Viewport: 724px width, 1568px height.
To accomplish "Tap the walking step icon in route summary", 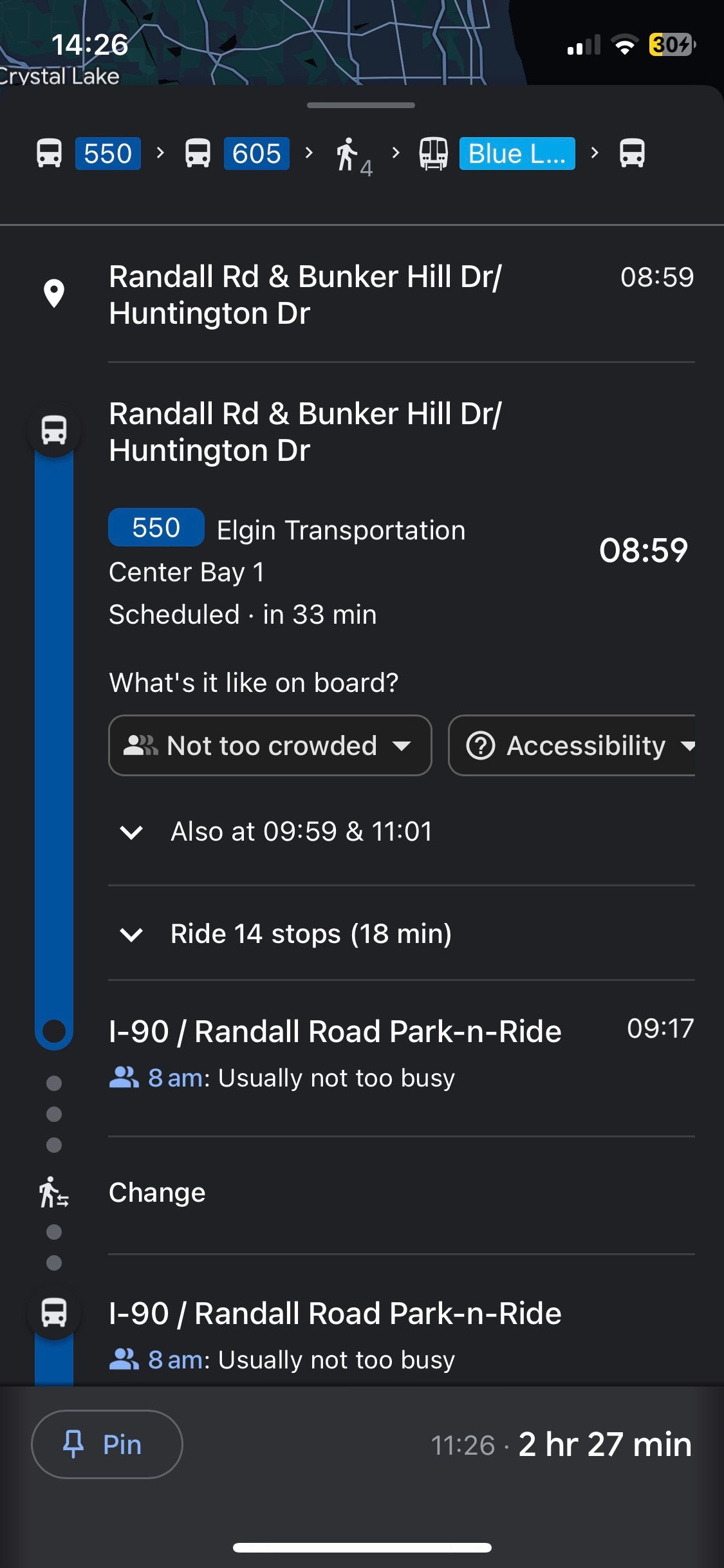I will 348,154.
